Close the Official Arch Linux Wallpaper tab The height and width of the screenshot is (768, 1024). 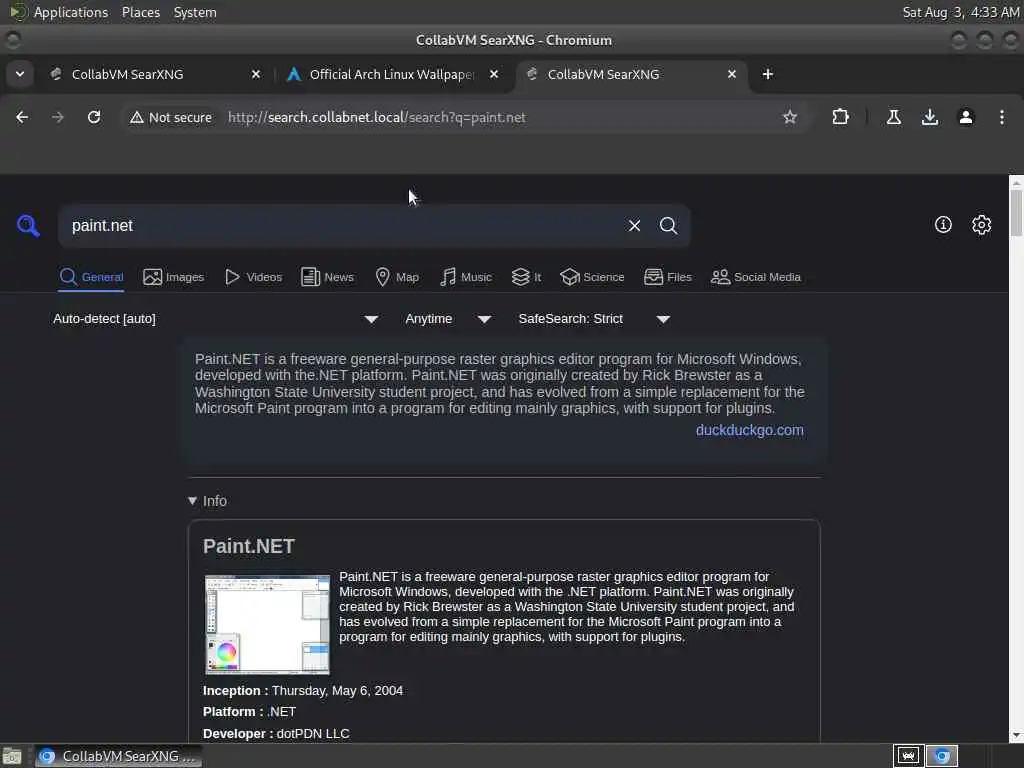[494, 74]
